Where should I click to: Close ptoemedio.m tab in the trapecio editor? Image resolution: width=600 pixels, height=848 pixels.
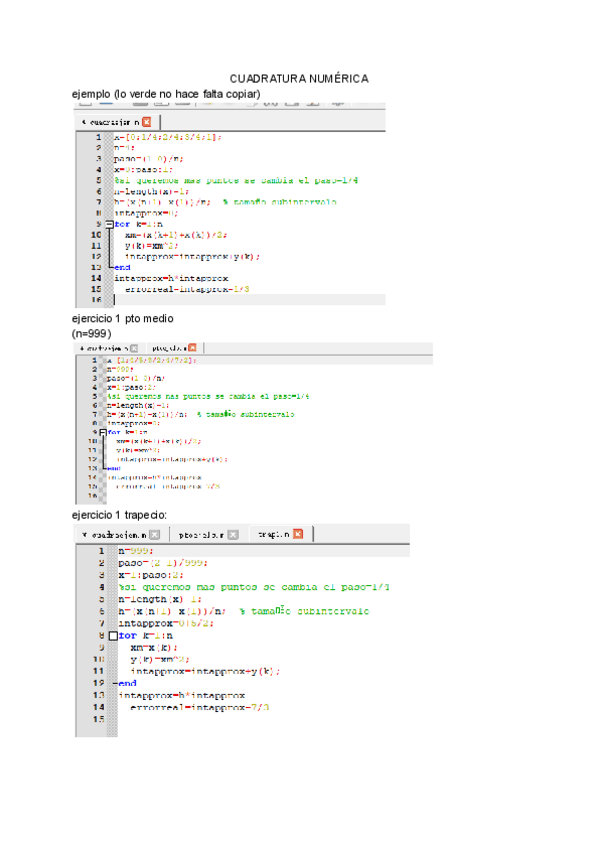tap(232, 534)
